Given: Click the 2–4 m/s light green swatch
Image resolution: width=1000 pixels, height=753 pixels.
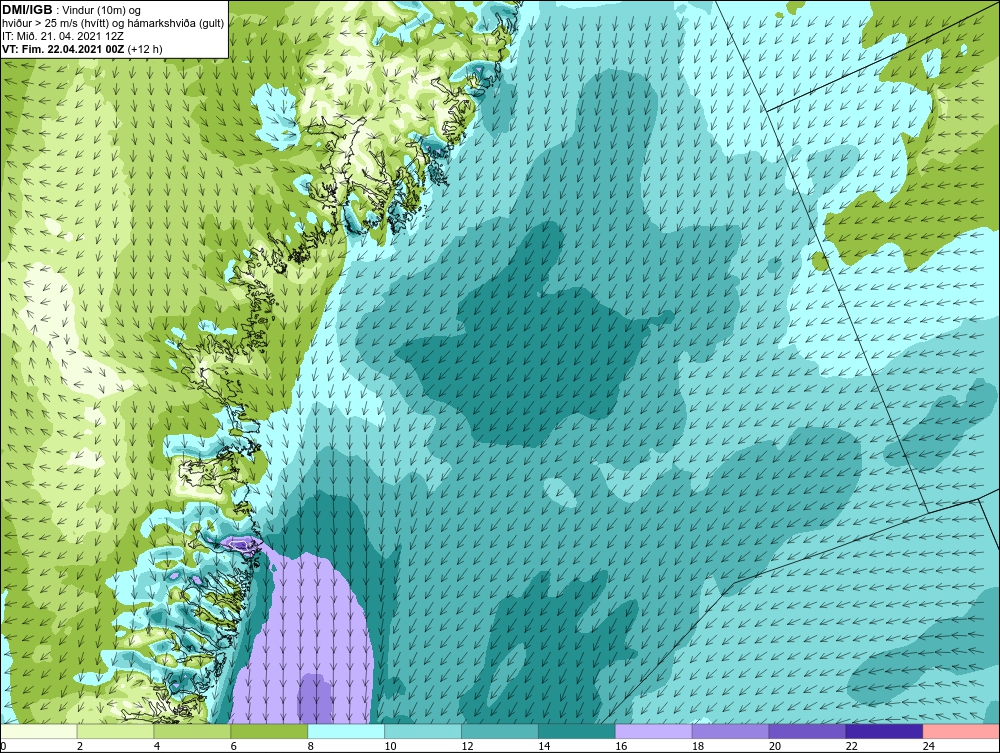Looking at the screenshot, I should coord(115,731).
